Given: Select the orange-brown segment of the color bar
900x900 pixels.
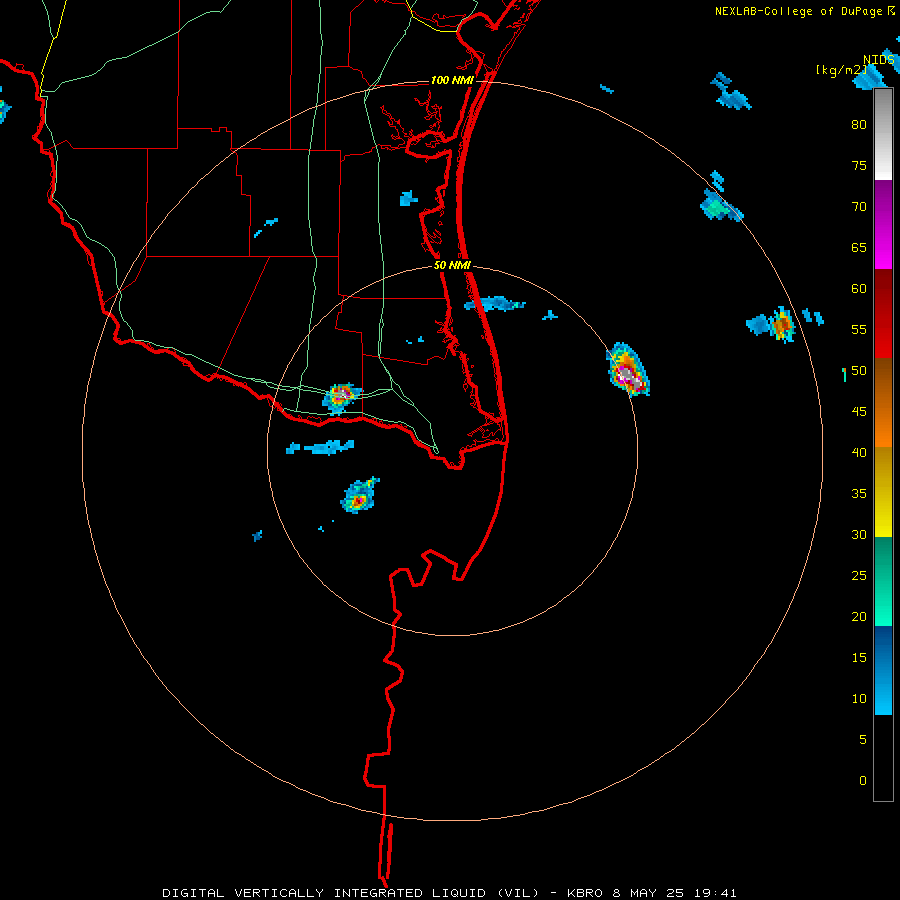Looking at the screenshot, I should [883, 402].
